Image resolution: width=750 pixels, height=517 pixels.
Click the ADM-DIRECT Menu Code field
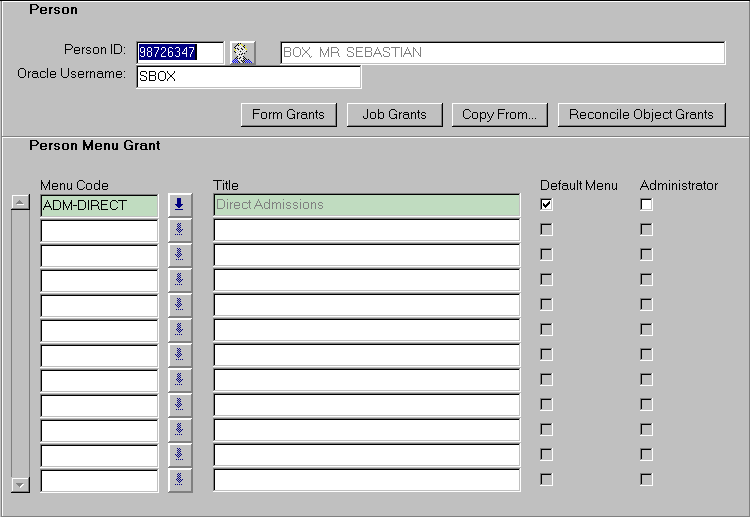coord(99,205)
